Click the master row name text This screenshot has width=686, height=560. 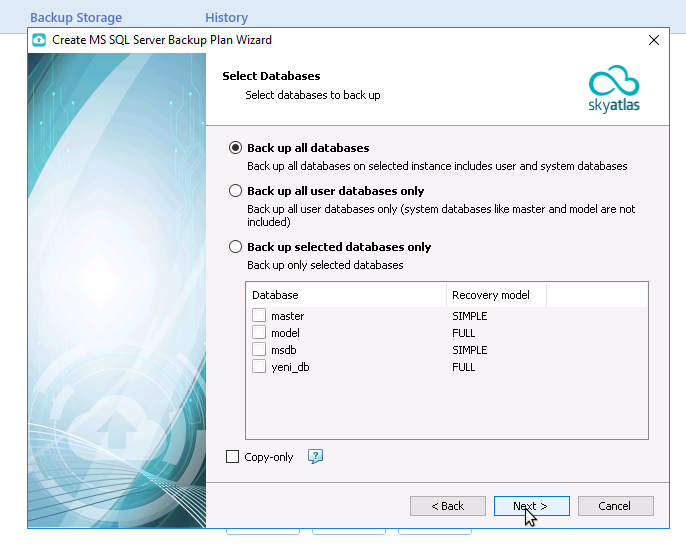tap(287, 316)
